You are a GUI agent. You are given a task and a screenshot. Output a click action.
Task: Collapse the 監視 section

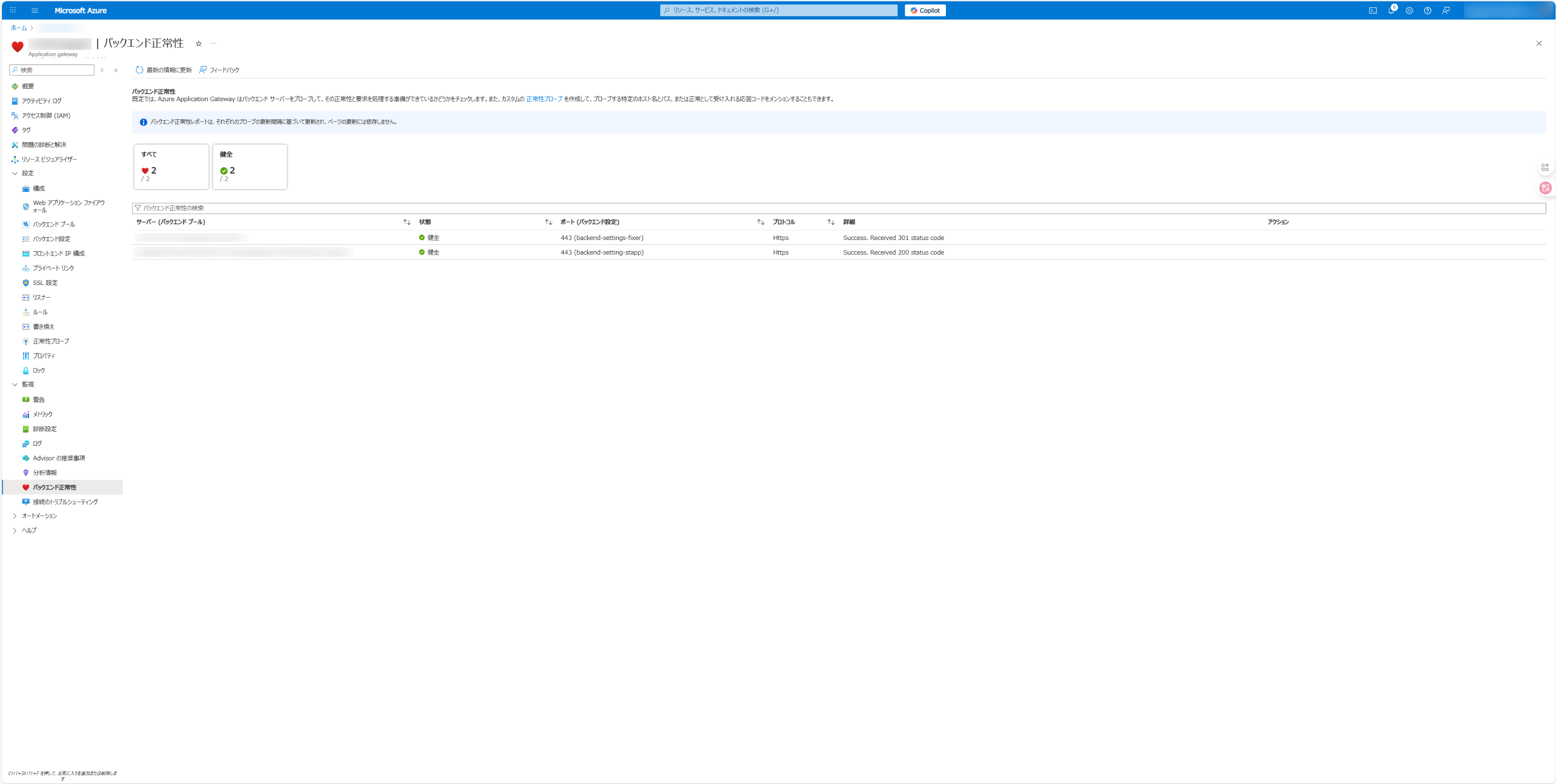coord(15,384)
